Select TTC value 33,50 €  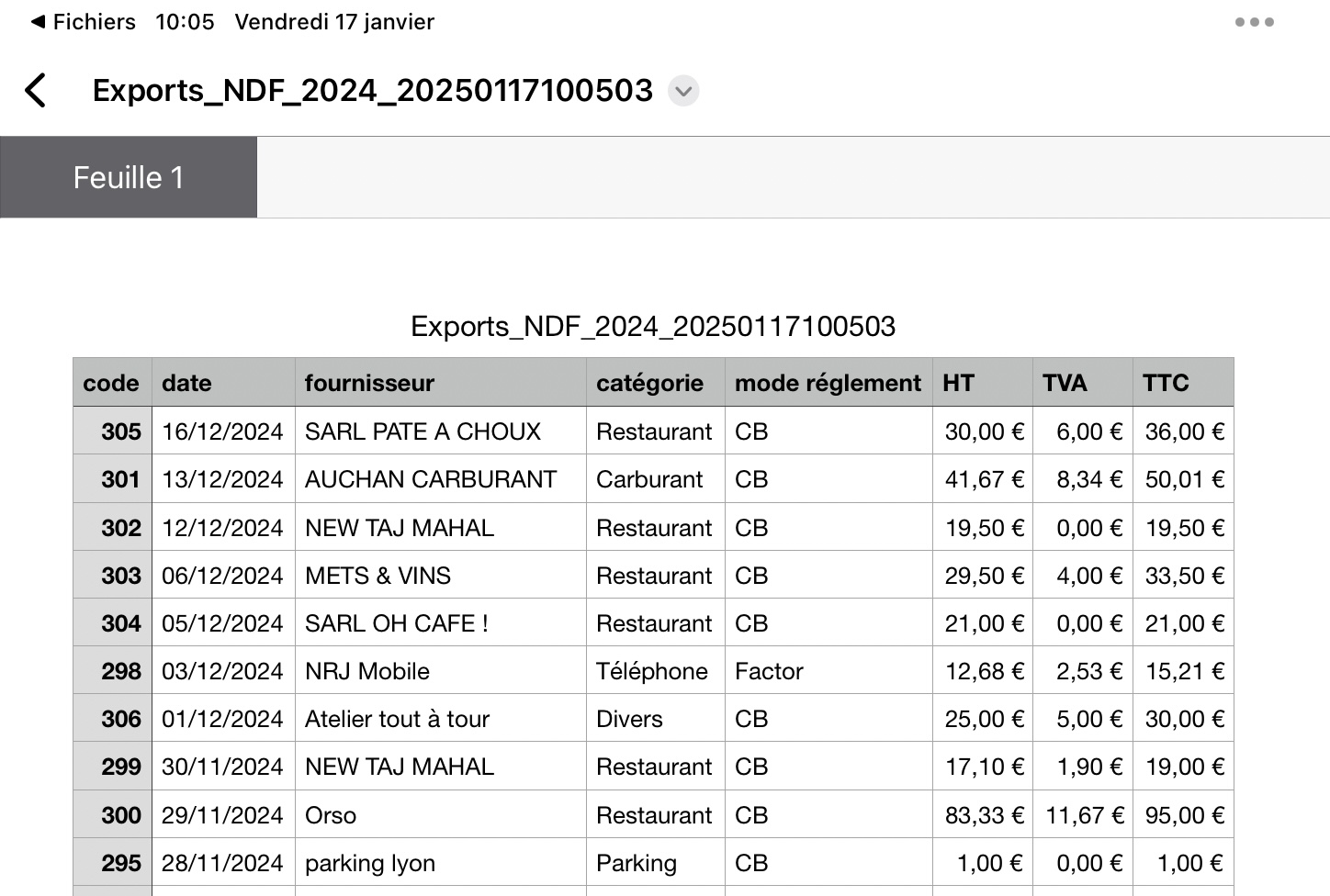(x=1183, y=576)
